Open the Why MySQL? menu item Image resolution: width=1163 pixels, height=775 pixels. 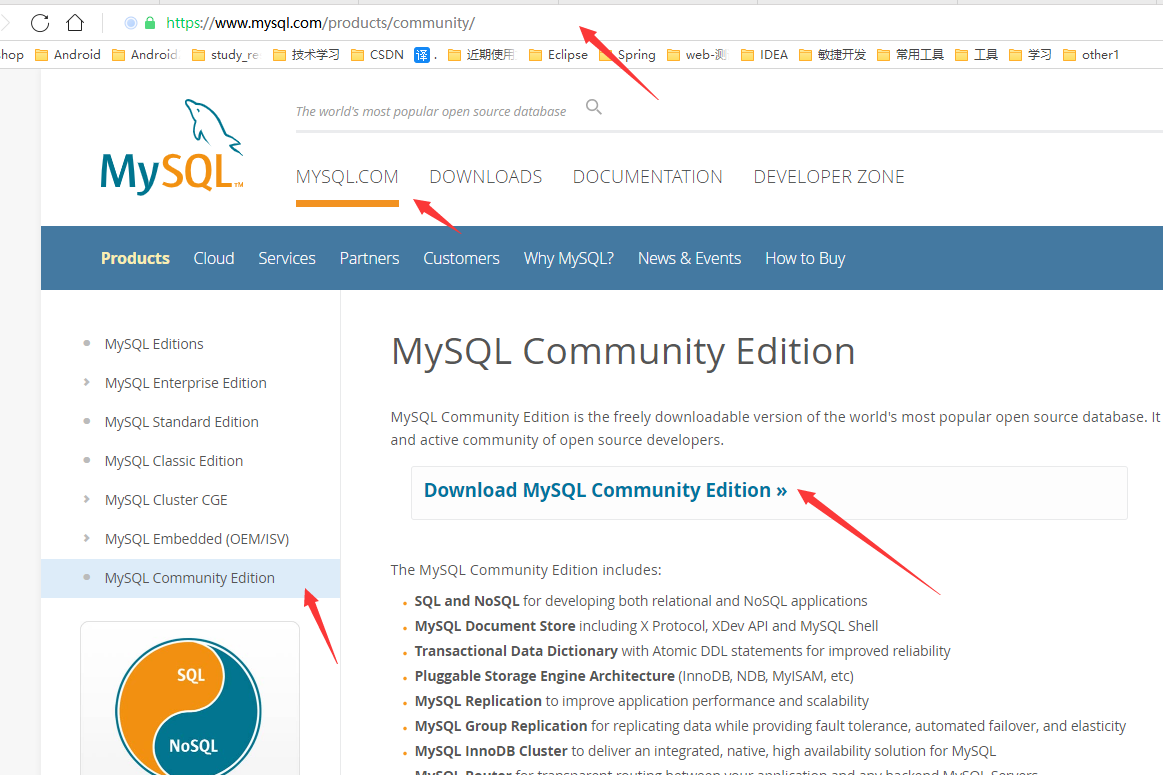(x=569, y=258)
